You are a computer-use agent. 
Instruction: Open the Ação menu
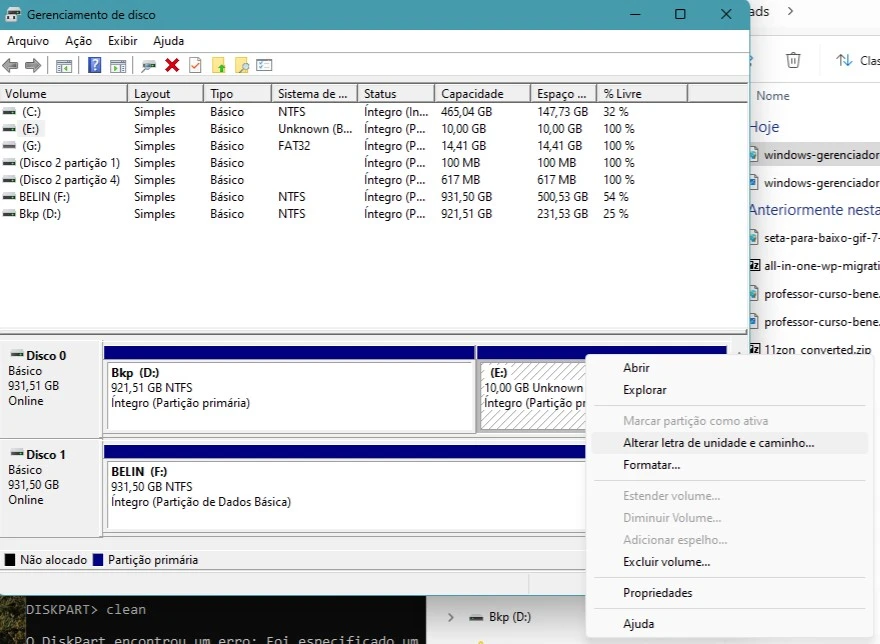click(x=78, y=41)
